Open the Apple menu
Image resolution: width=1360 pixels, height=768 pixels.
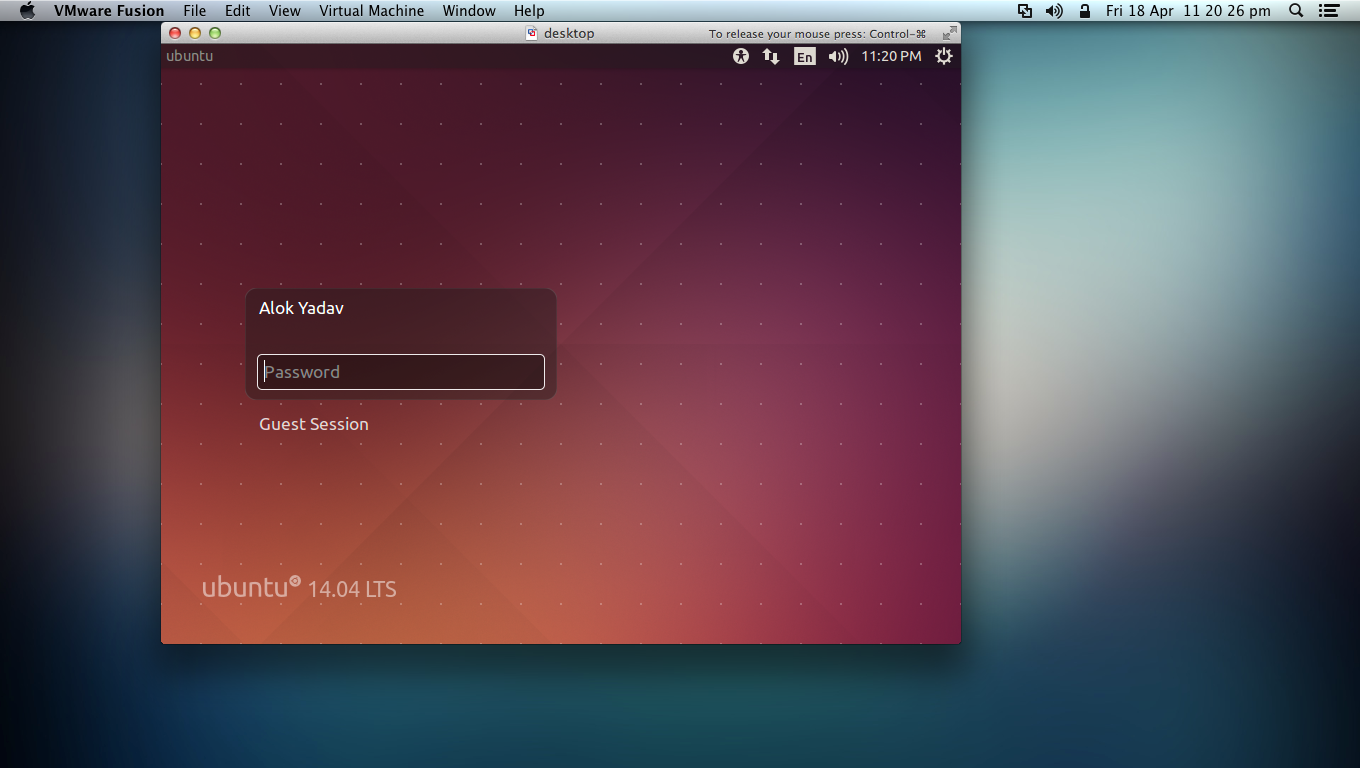pos(27,11)
